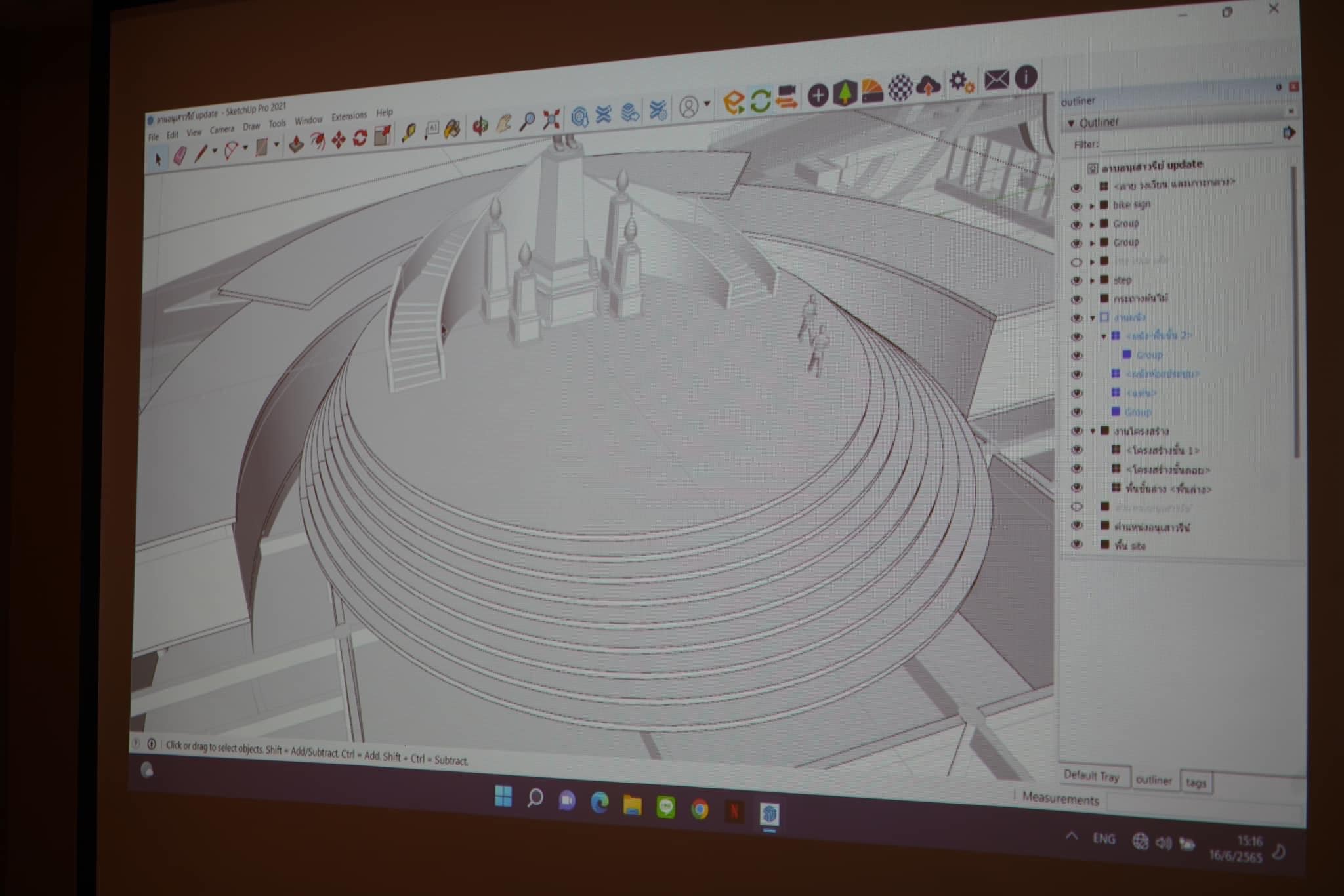Collapse the 'งานโครงสร้าง' group

[1093, 431]
